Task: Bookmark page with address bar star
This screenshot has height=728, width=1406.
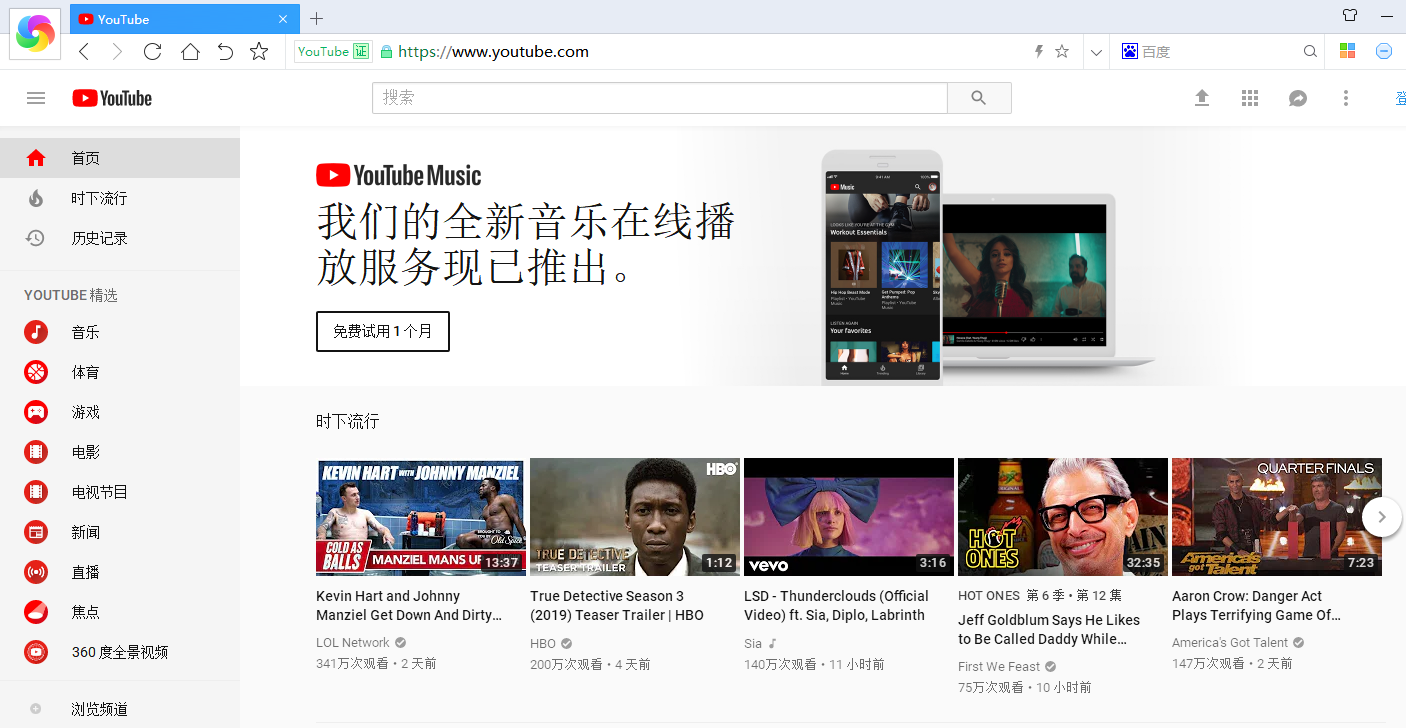Action: pos(1062,51)
